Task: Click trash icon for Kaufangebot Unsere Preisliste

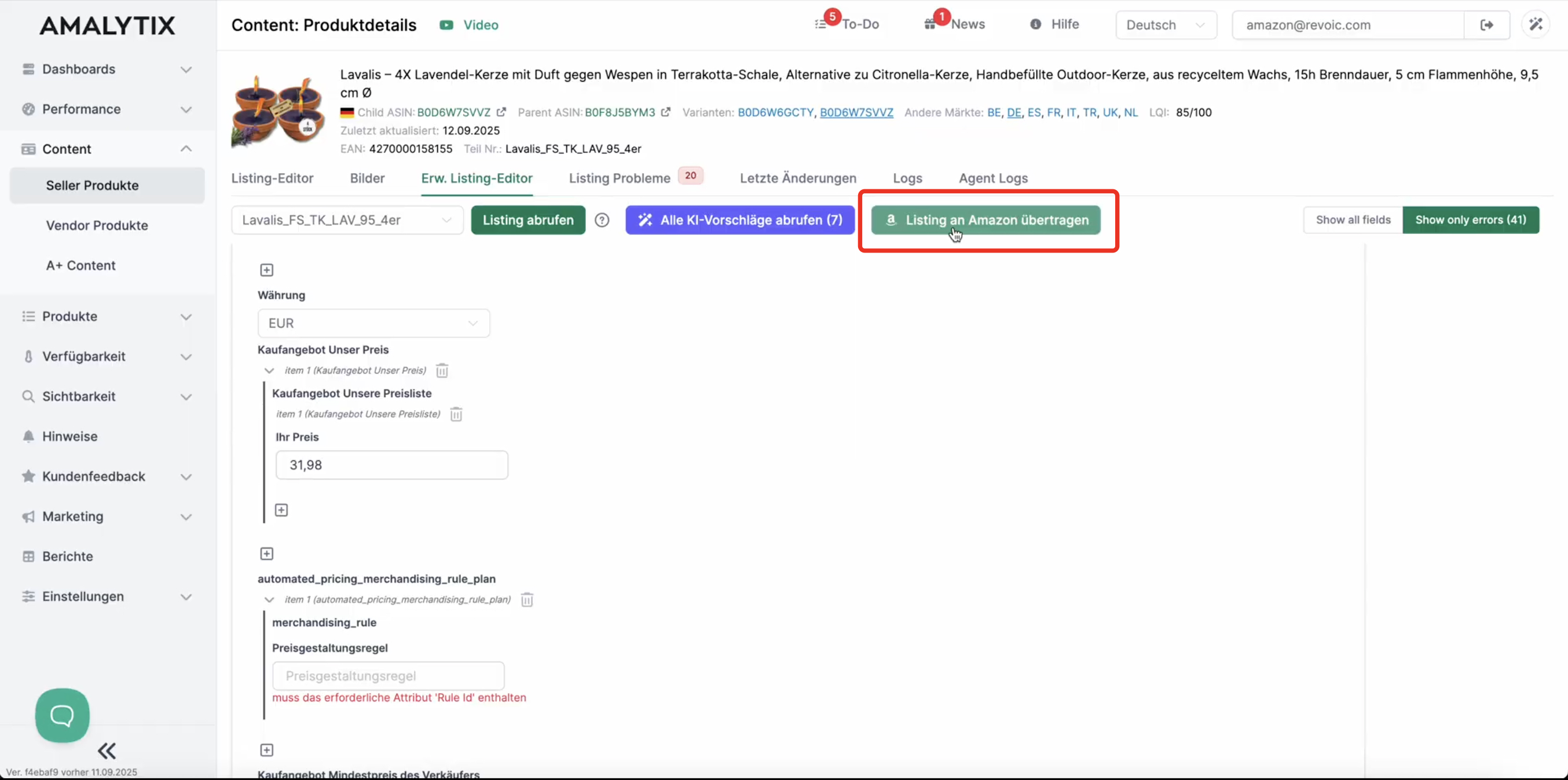Action: pos(456,414)
